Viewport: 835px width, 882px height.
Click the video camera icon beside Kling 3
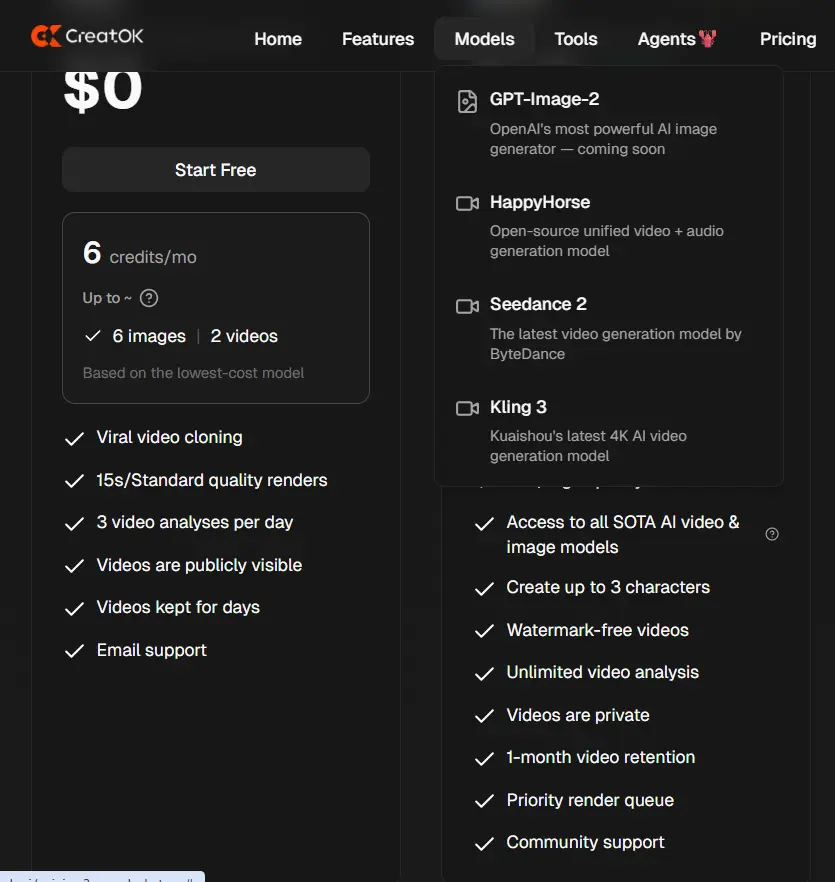click(x=467, y=408)
